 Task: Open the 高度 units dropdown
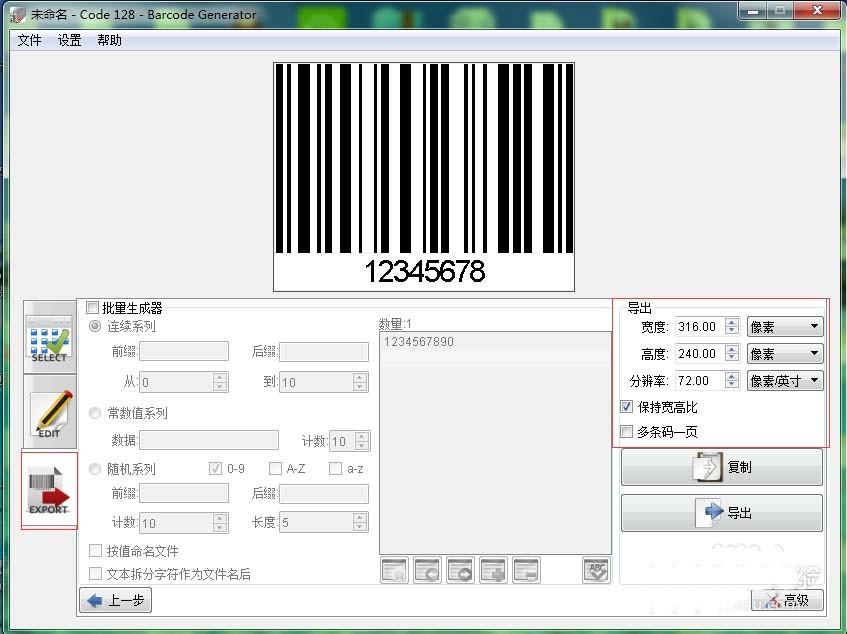pos(785,353)
